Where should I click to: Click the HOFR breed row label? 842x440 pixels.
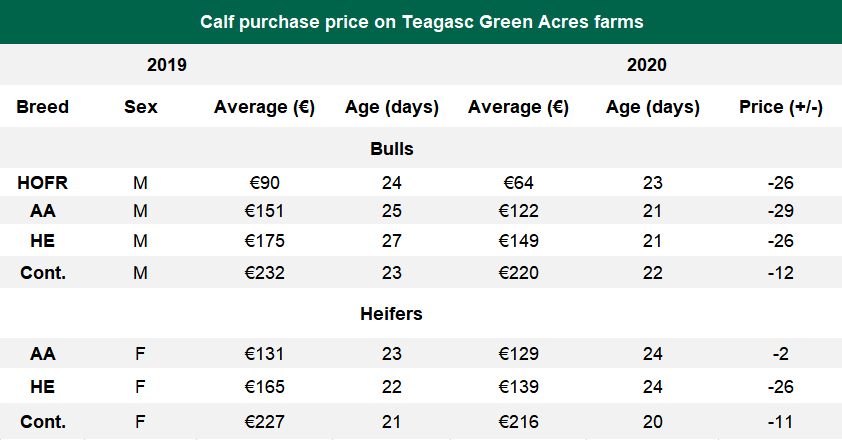click(x=43, y=183)
